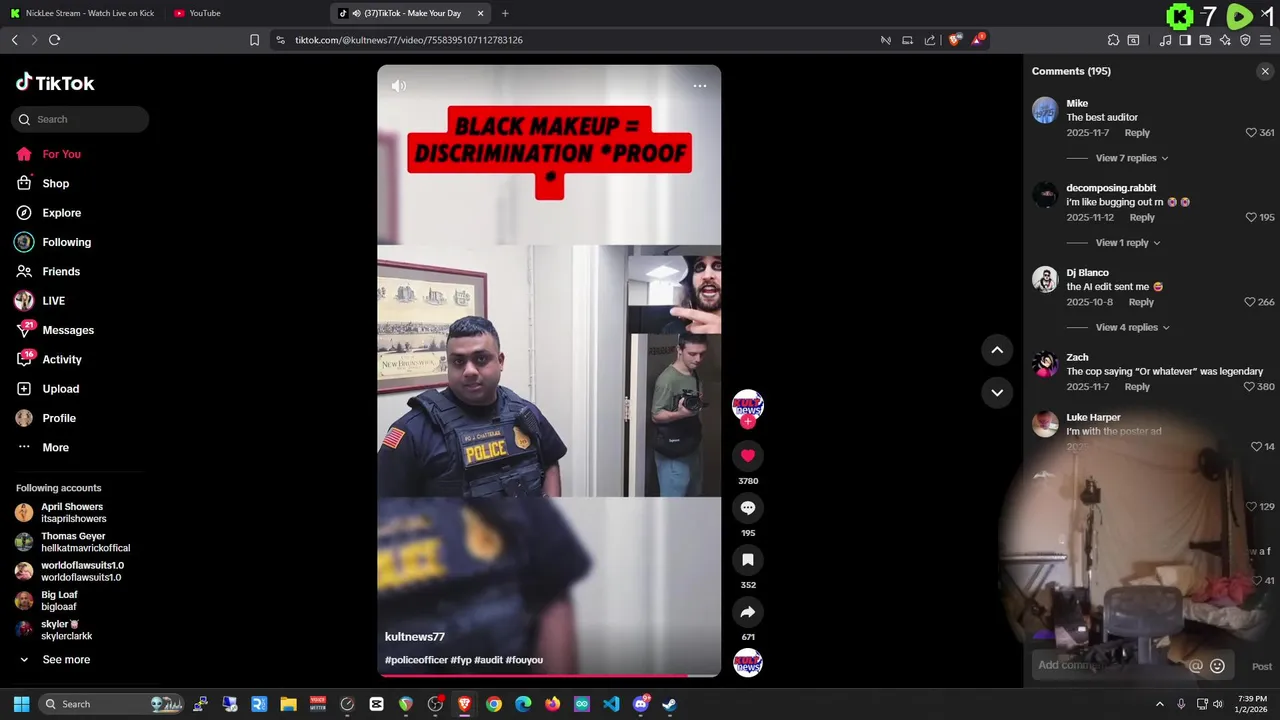
Task: Expand View 7 replies under Mike
Action: 1132,158
